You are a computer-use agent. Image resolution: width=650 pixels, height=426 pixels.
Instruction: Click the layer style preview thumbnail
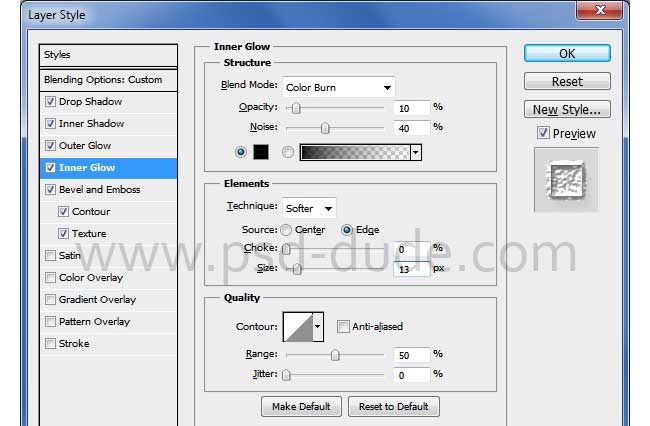click(566, 180)
